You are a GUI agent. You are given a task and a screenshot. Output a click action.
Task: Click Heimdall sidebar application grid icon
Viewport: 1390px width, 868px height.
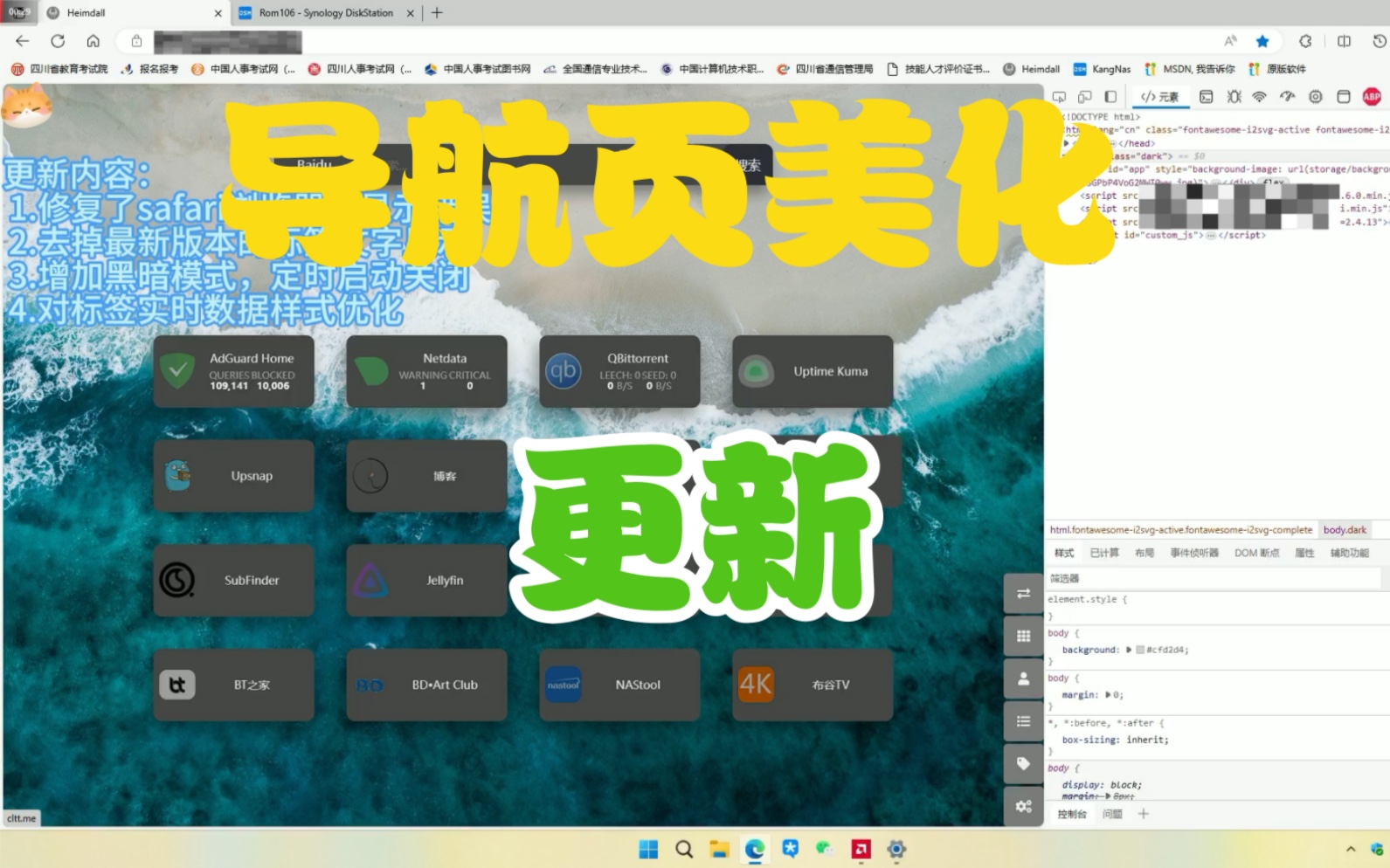(x=1023, y=637)
